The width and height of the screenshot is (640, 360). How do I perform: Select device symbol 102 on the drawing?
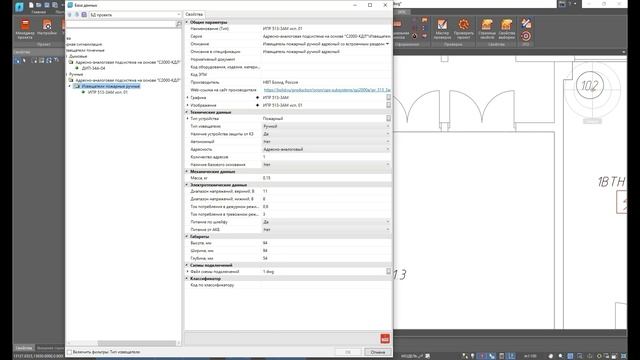[x=589, y=86]
